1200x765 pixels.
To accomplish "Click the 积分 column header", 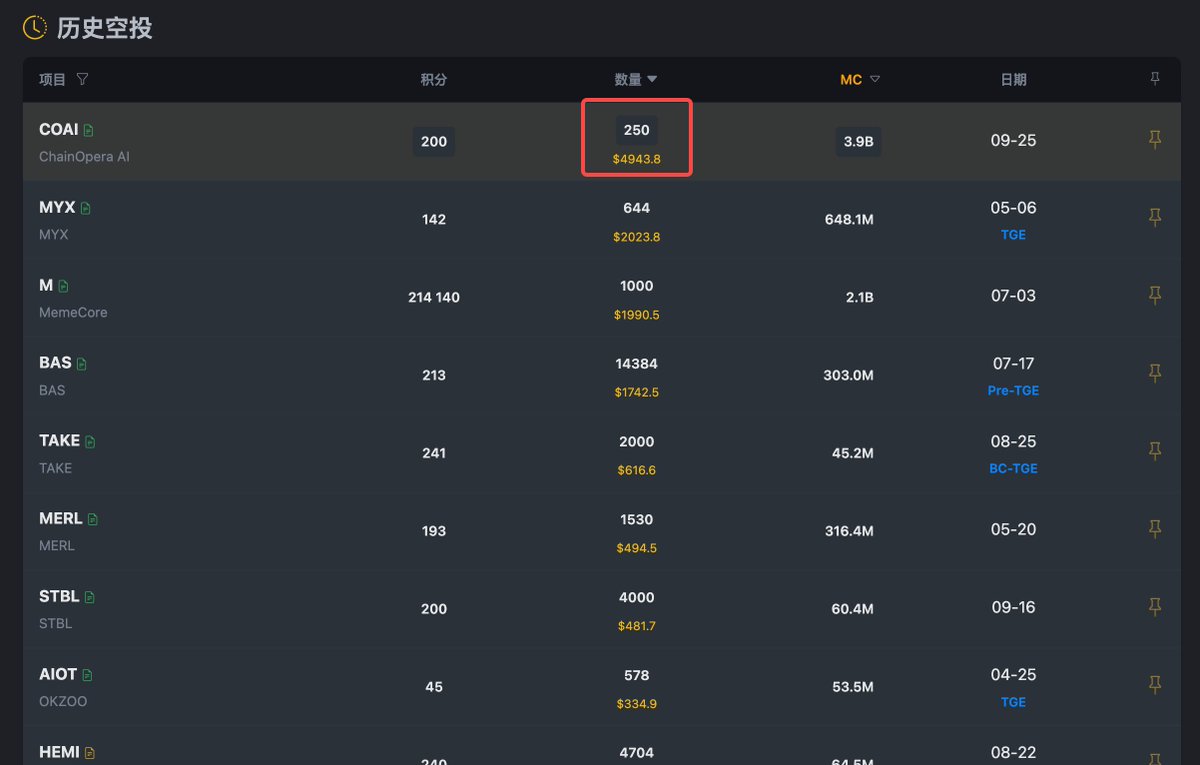I will tap(433, 79).
